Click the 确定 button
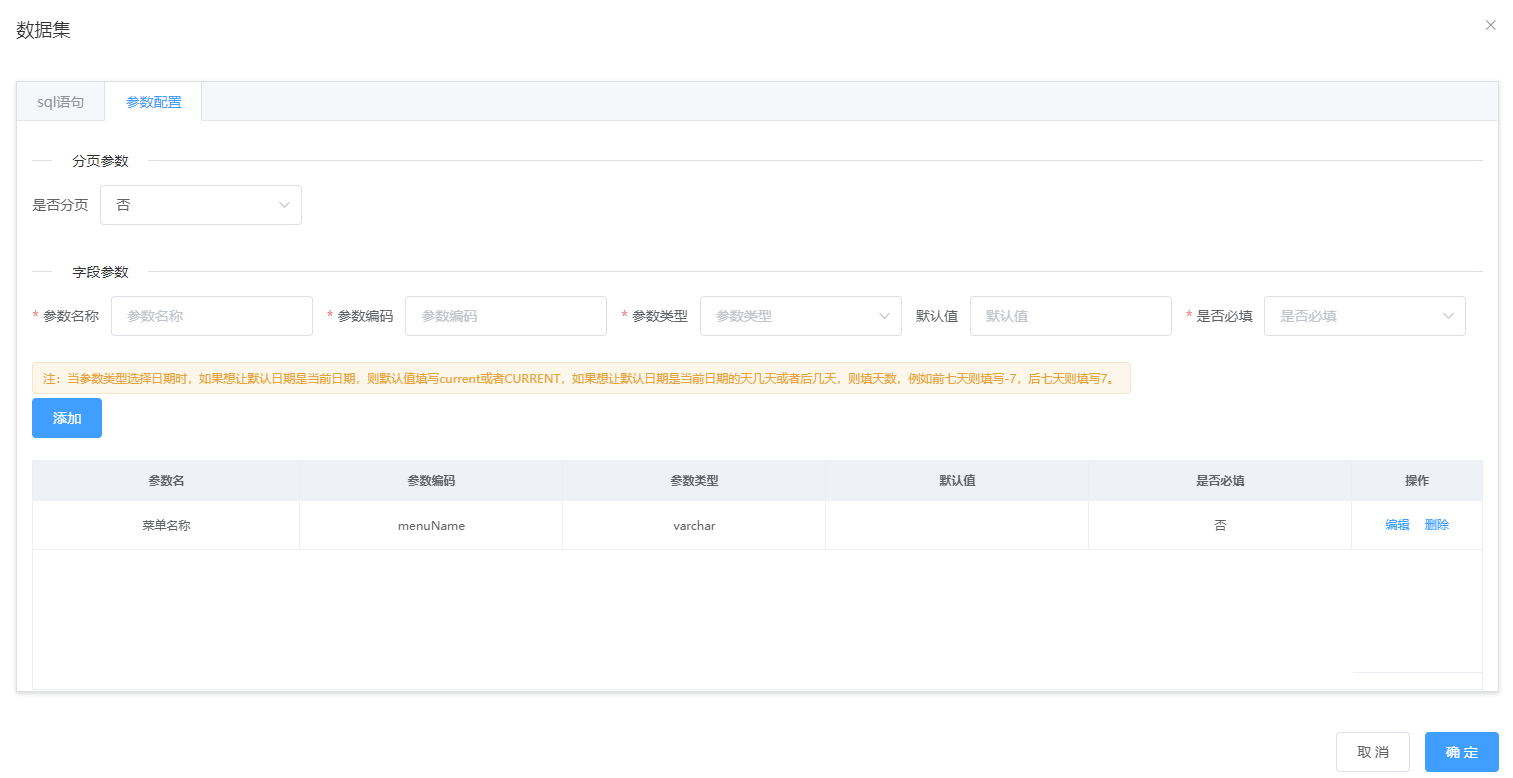 [x=1460, y=751]
